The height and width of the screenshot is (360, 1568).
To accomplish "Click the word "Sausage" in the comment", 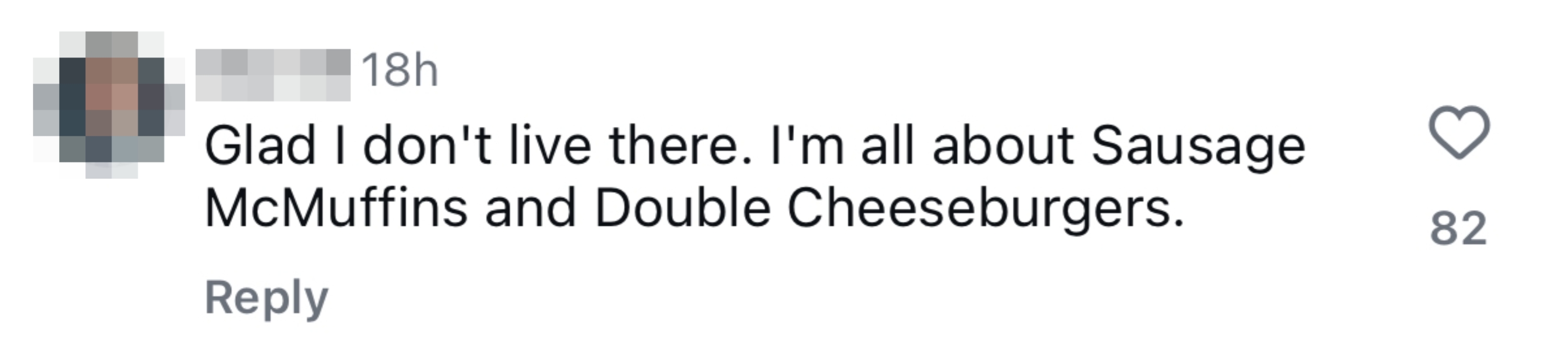I will coord(1198,146).
